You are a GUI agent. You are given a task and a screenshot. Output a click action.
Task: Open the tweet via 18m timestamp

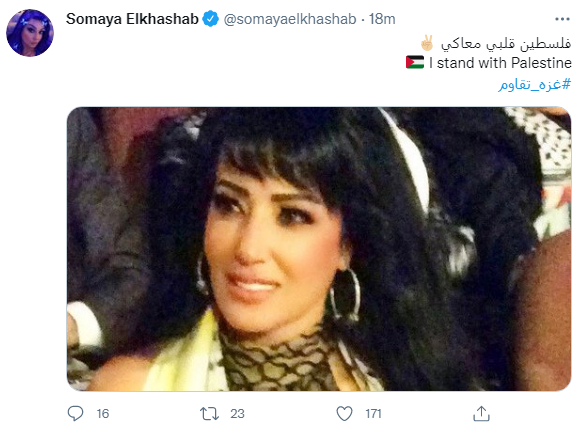[x=382, y=19]
